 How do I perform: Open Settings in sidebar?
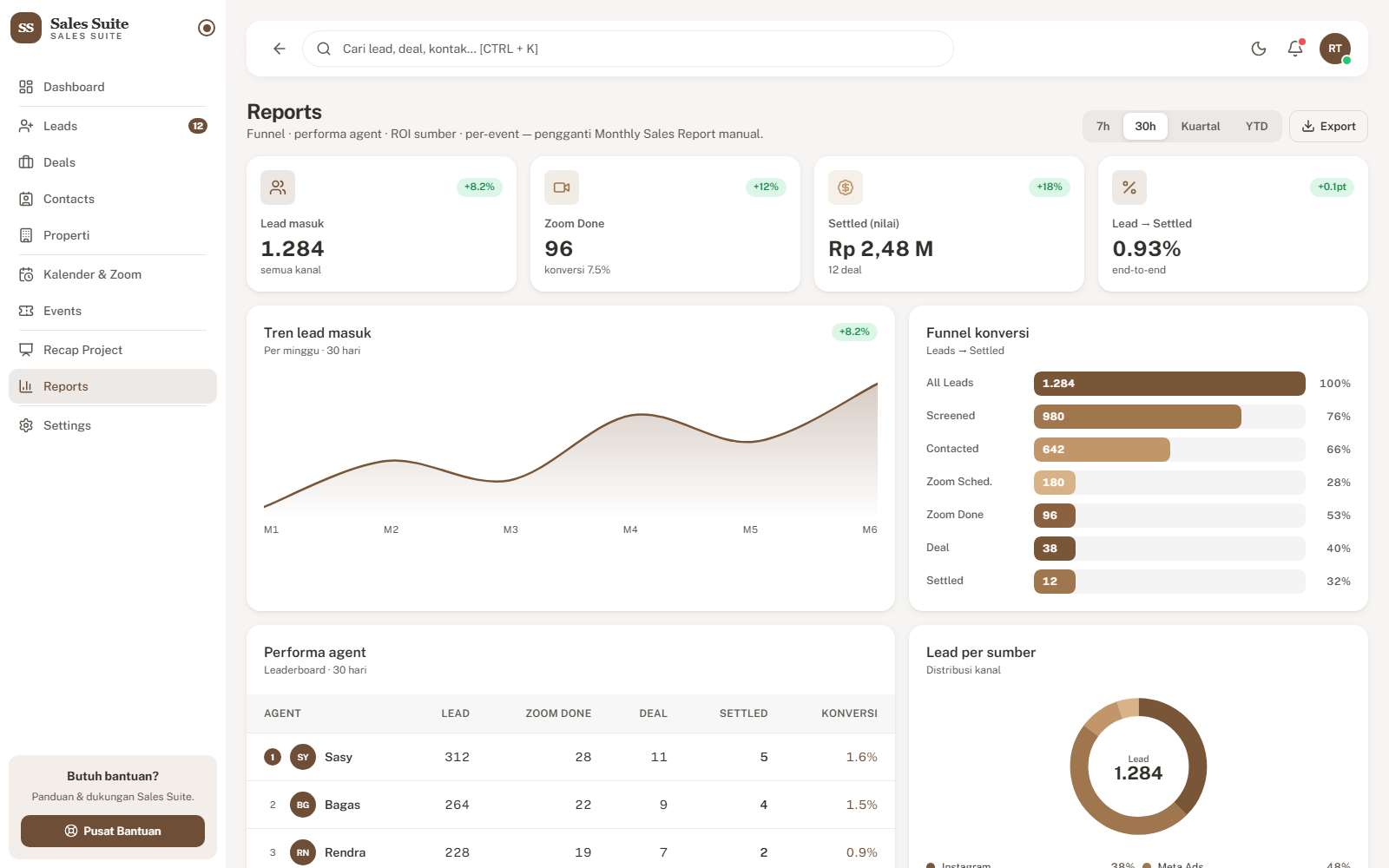pyautogui.click(x=113, y=425)
